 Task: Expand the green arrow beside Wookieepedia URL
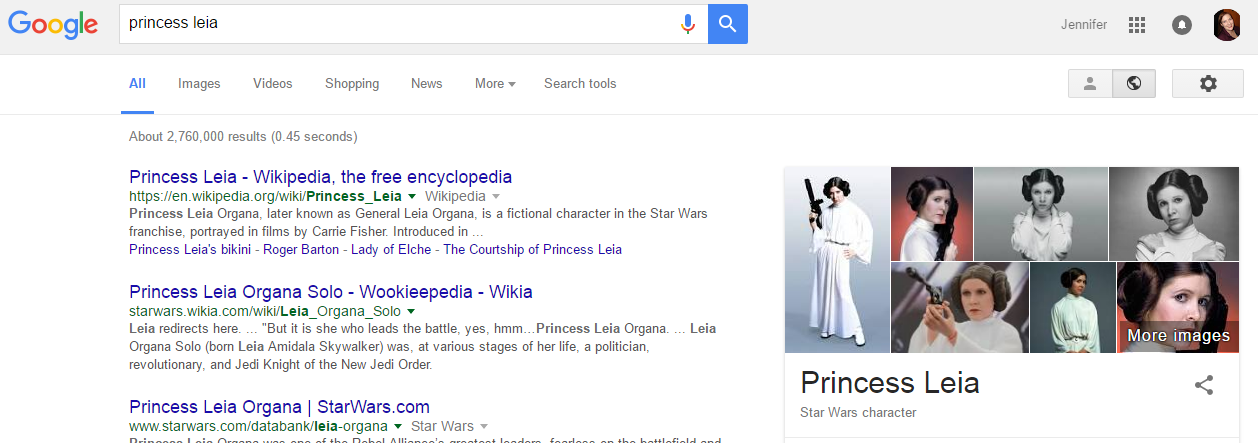coord(410,312)
